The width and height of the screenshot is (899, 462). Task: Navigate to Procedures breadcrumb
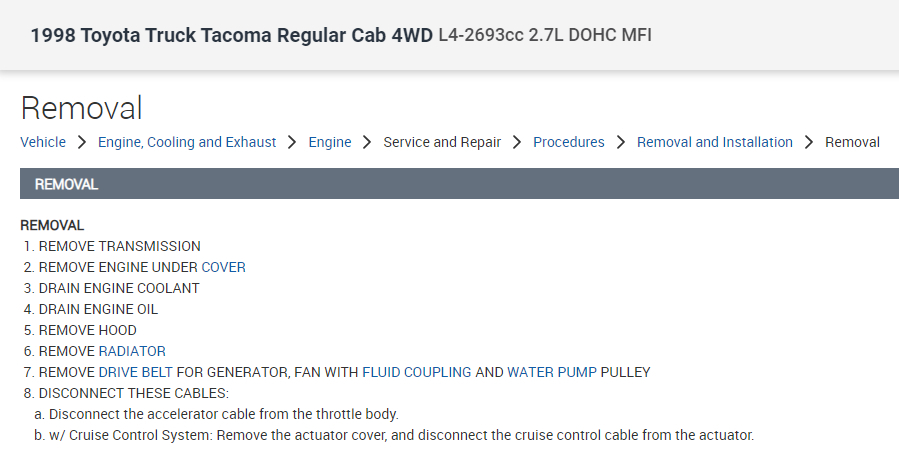(x=569, y=142)
